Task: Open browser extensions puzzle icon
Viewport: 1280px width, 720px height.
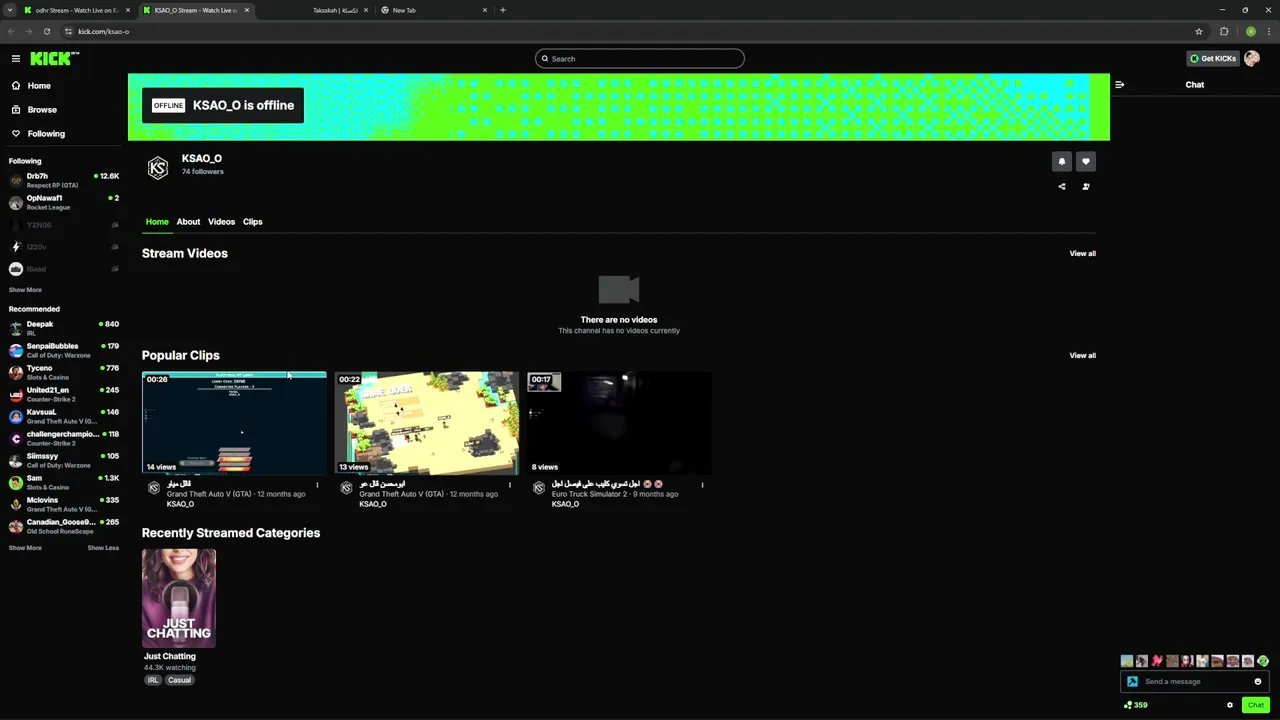Action: point(1224,31)
